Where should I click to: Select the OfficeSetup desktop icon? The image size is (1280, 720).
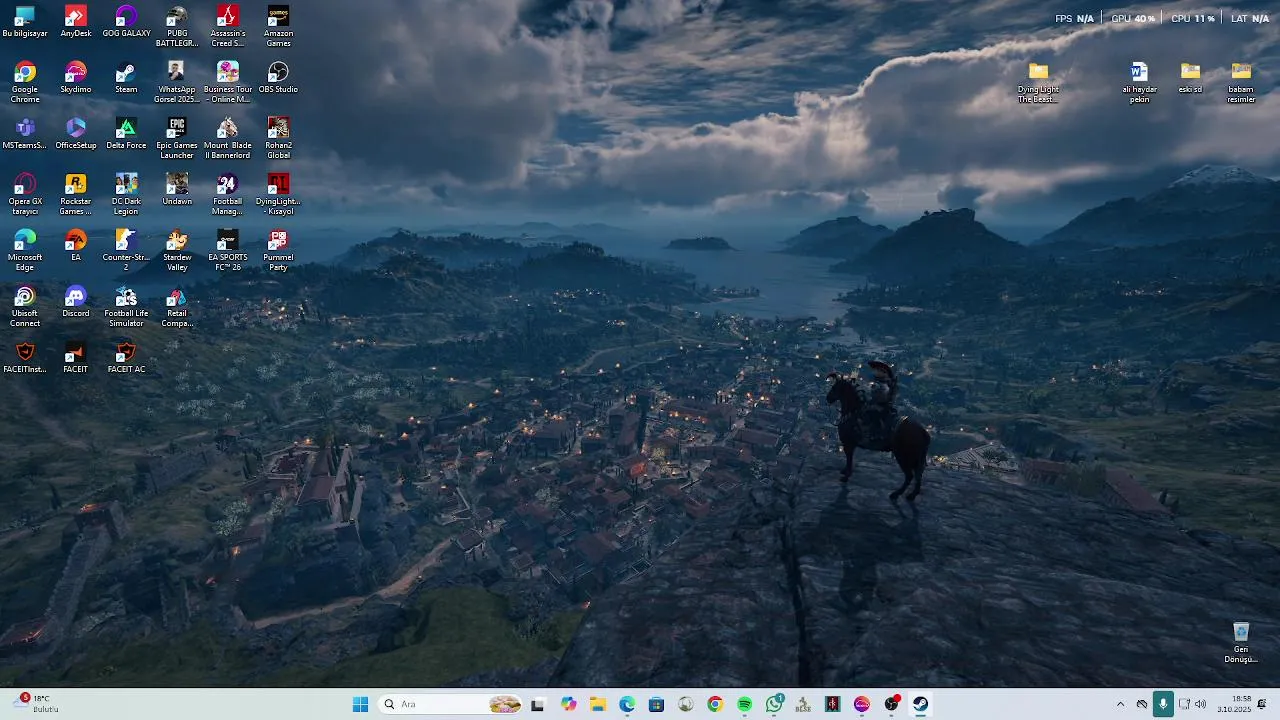click(76, 134)
